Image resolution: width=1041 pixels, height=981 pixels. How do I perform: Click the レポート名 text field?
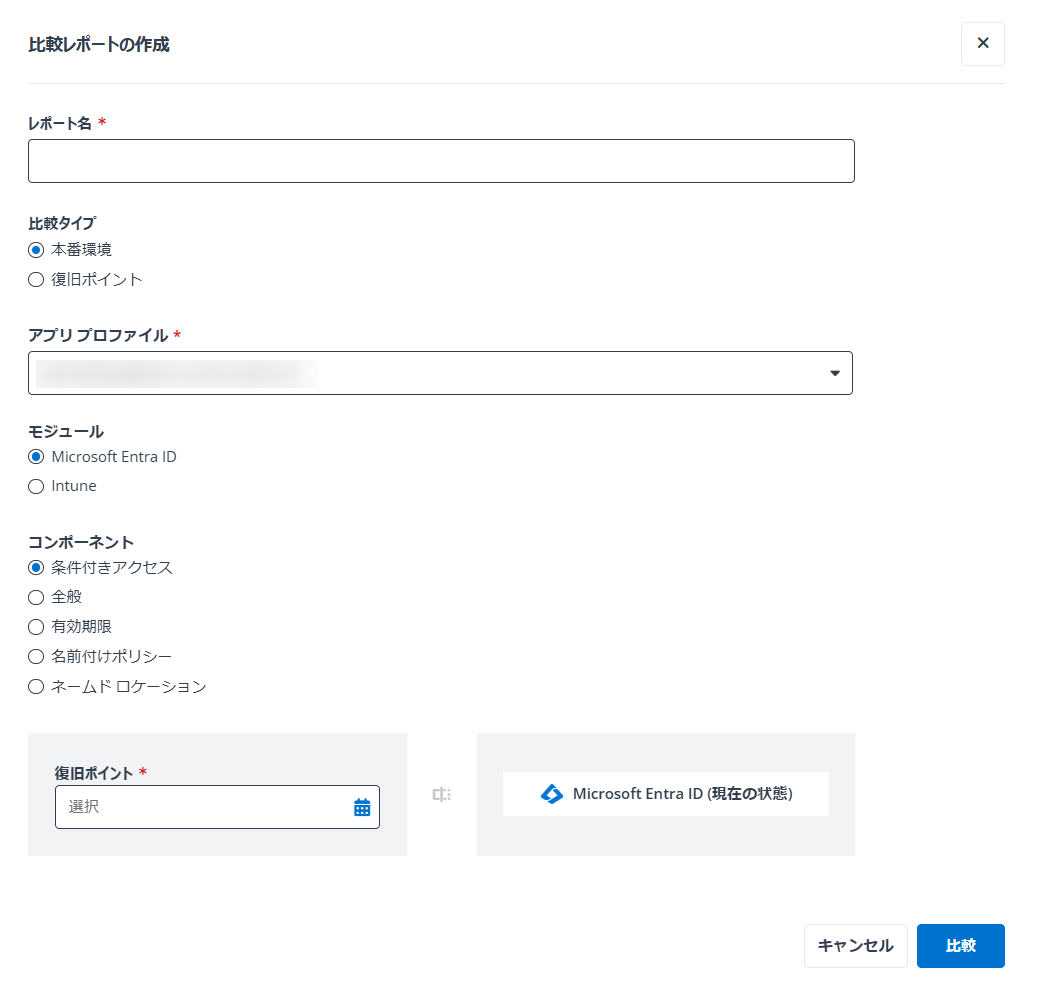click(441, 161)
